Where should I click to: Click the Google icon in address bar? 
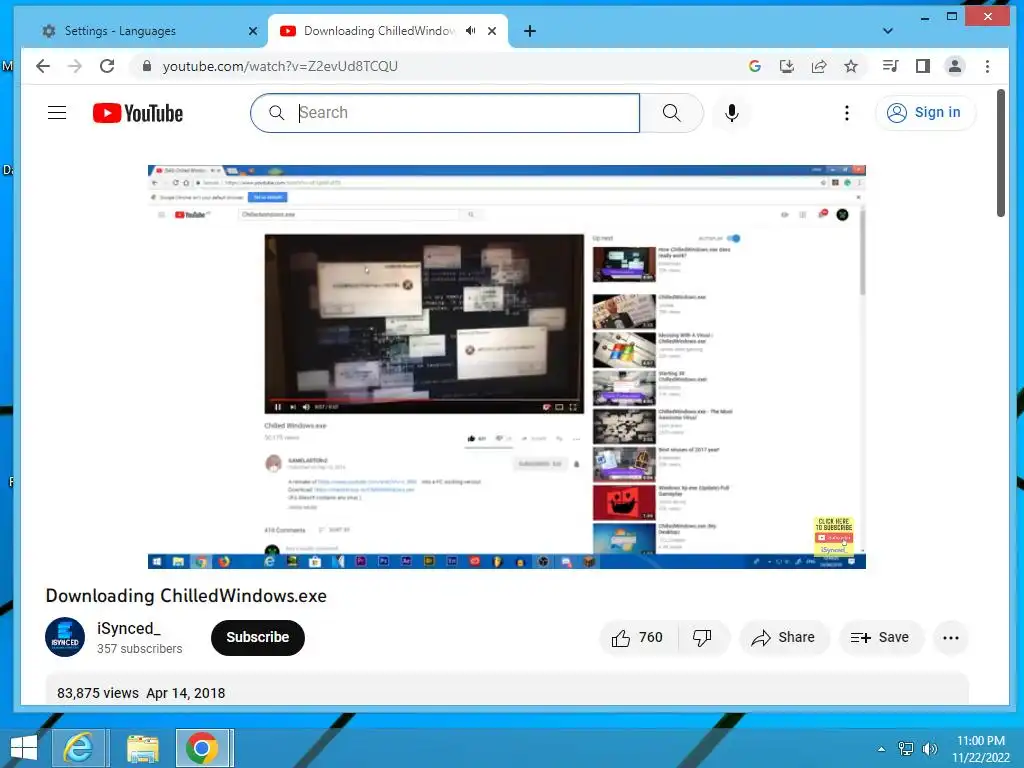pyautogui.click(x=755, y=66)
